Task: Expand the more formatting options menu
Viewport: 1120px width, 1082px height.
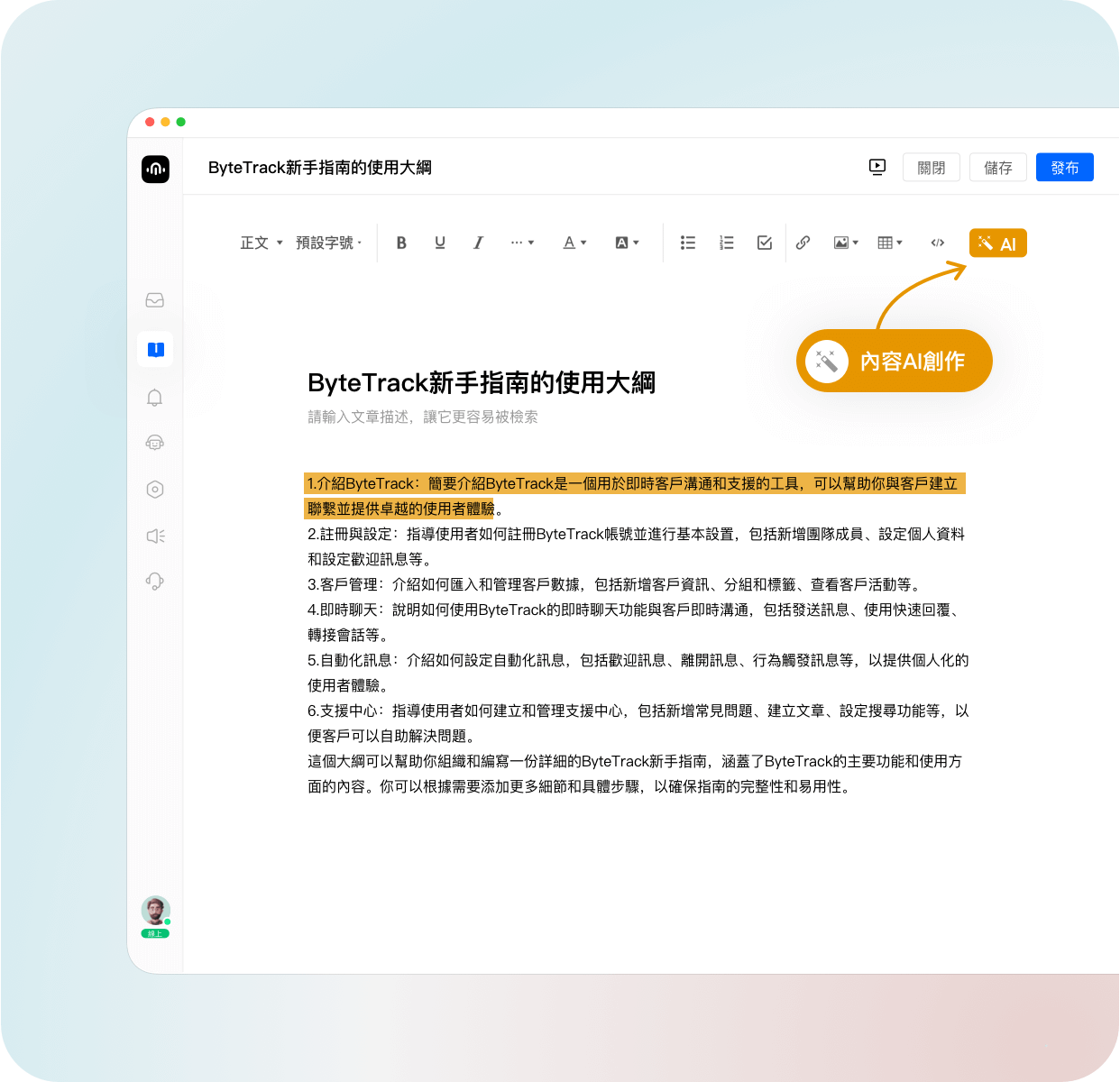Action: click(x=522, y=243)
